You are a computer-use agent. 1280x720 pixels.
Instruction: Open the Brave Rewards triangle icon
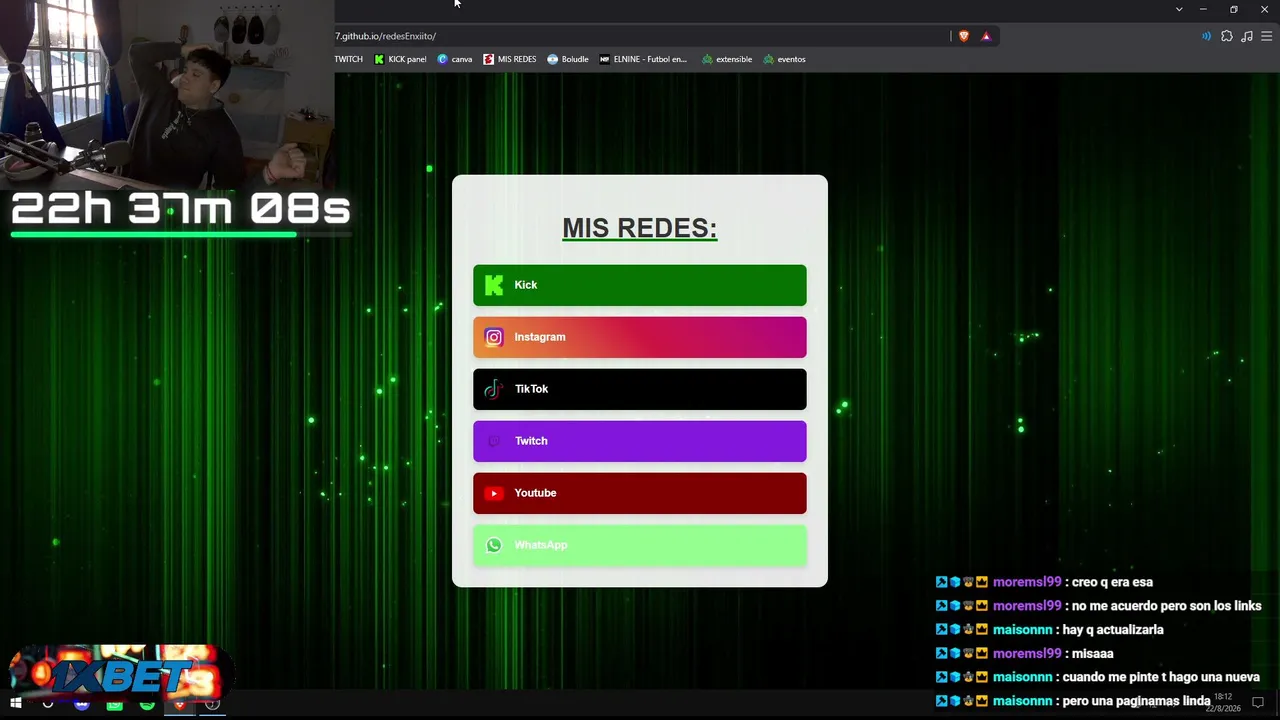tap(986, 36)
